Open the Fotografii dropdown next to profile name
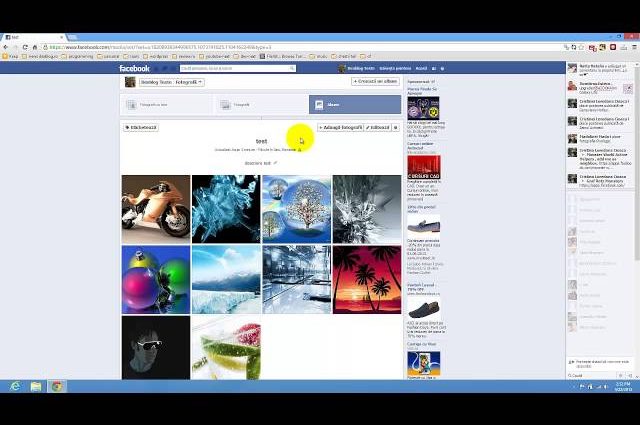The height and width of the screenshot is (425, 640). (x=171, y=82)
